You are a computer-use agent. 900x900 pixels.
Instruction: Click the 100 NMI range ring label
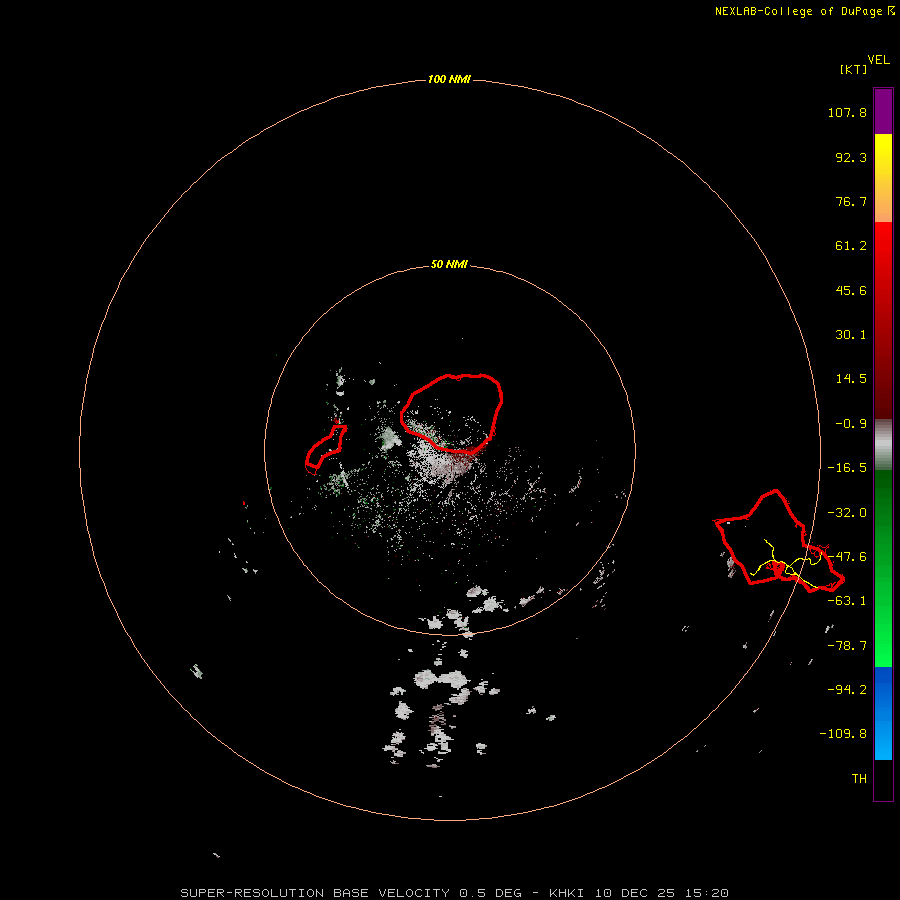coord(449,79)
